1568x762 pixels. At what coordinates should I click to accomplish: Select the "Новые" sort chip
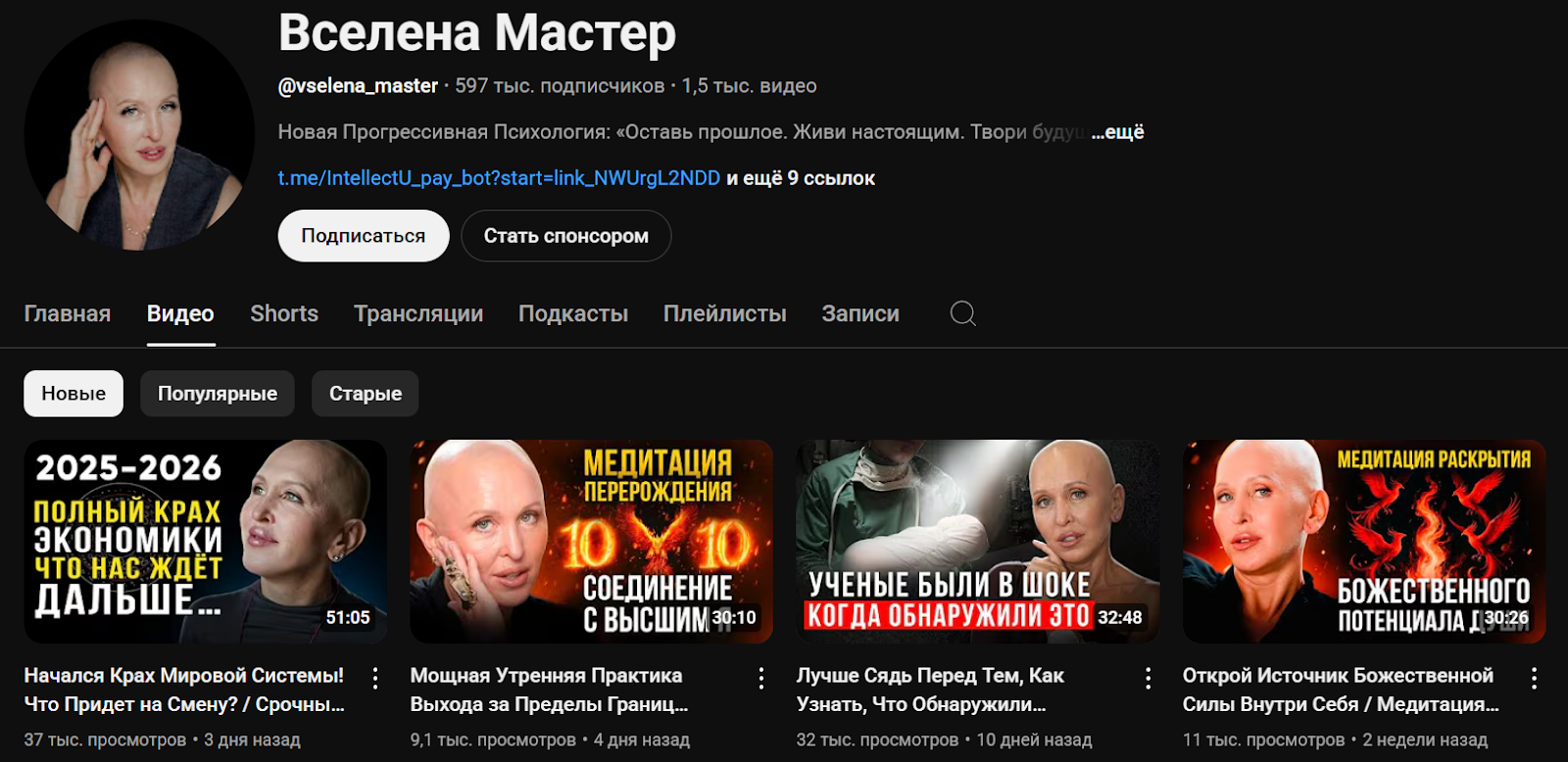click(73, 394)
